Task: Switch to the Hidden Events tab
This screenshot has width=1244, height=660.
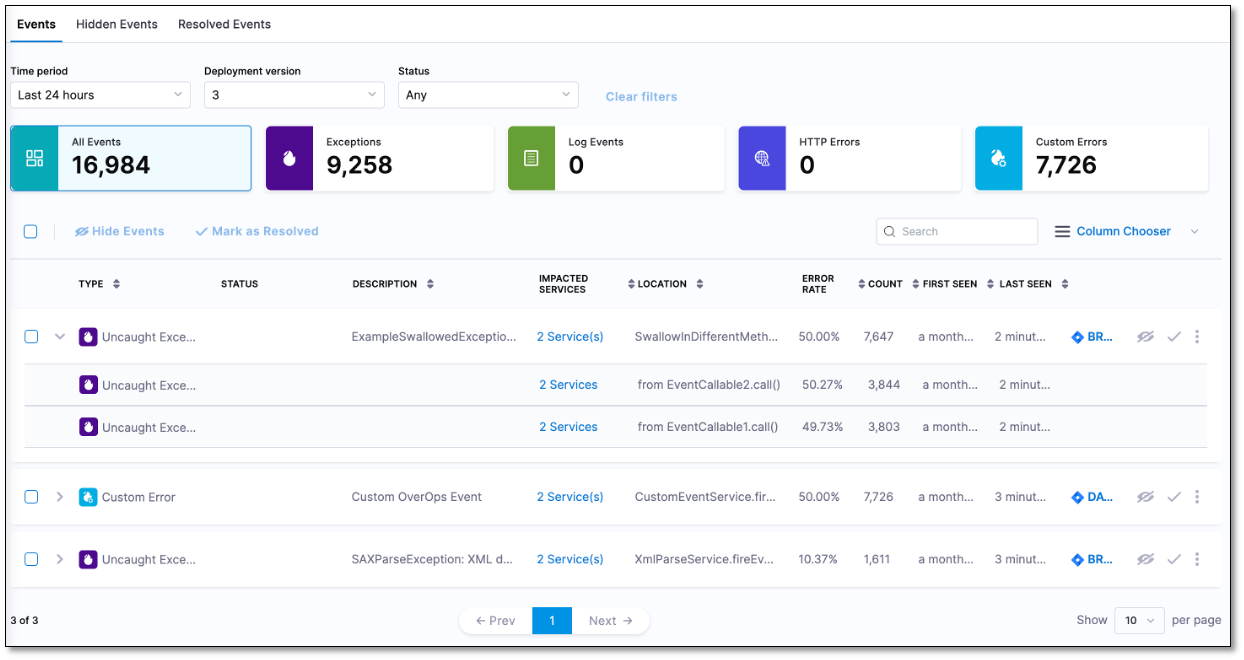Action: [x=117, y=24]
